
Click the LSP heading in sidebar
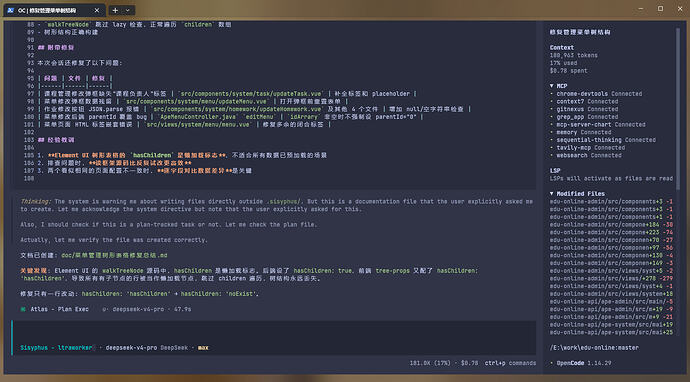pos(555,171)
